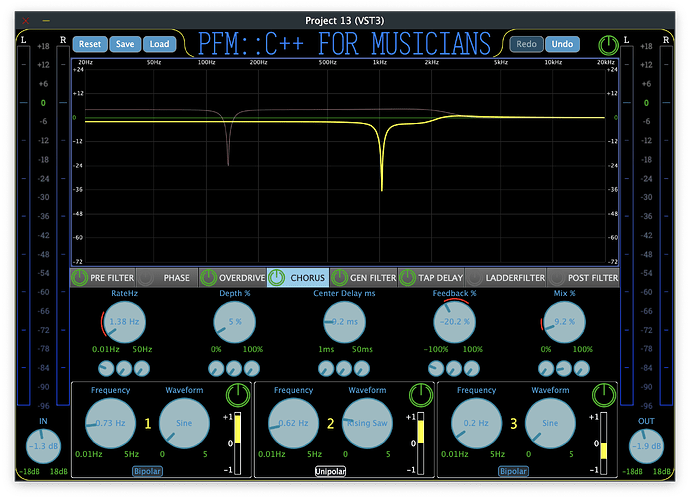The image size is (690, 499).
Task: Toggle LFO 1 Bipolar mode button
Action: (x=147, y=471)
